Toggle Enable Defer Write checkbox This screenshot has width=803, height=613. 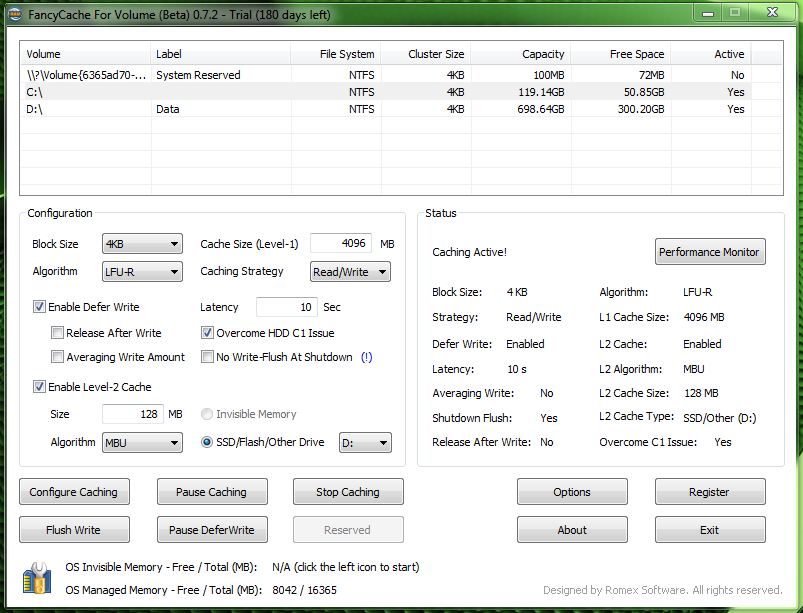click(x=39, y=307)
